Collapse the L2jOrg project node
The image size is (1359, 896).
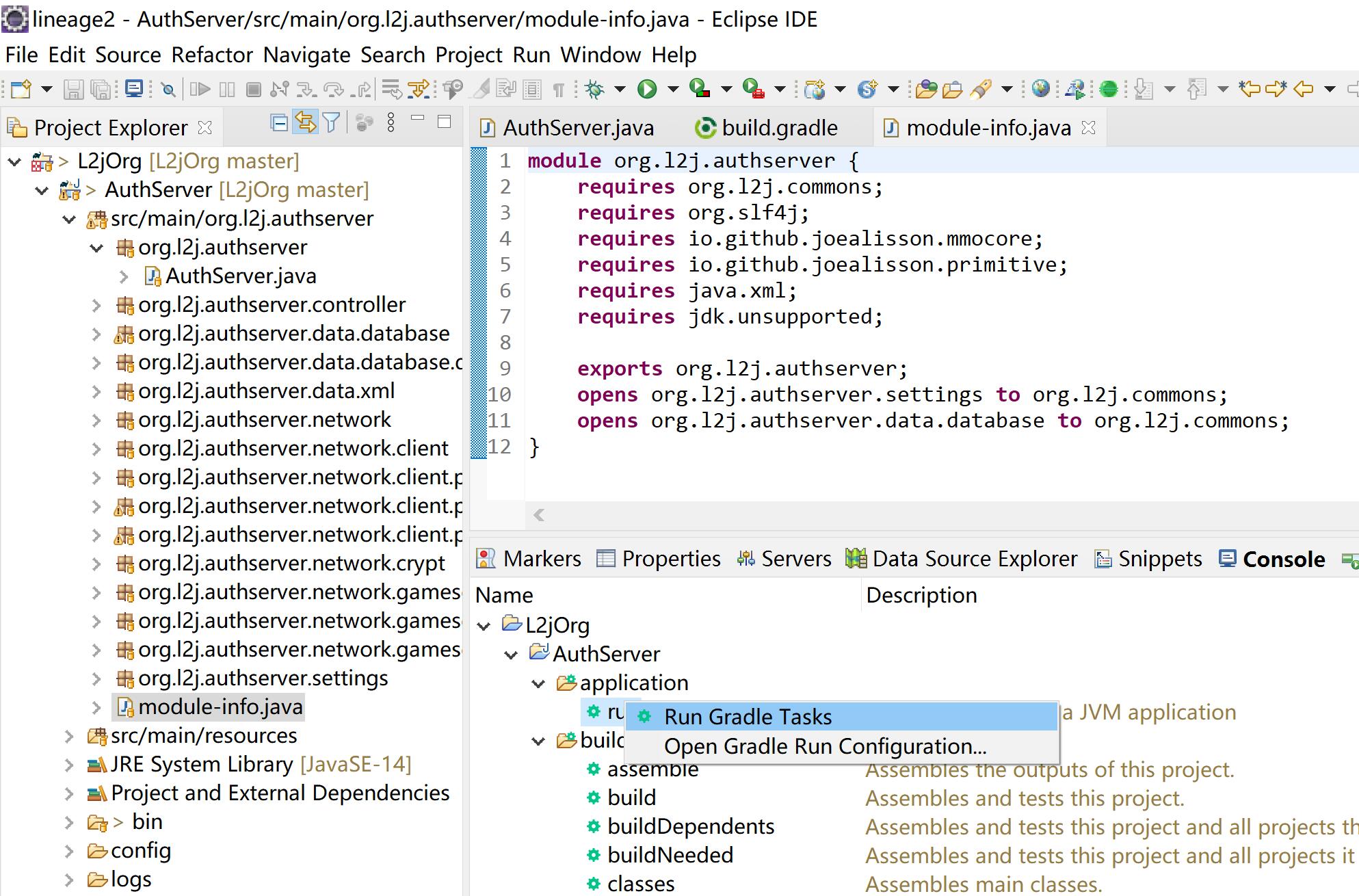pyautogui.click(x=14, y=162)
